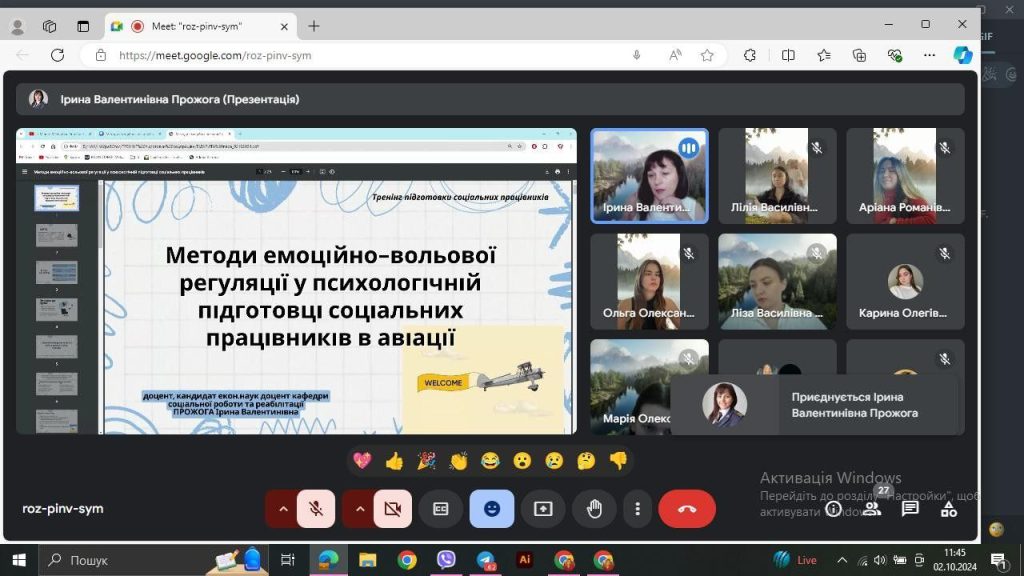
Task: Unmute the microphone
Action: 316,508
